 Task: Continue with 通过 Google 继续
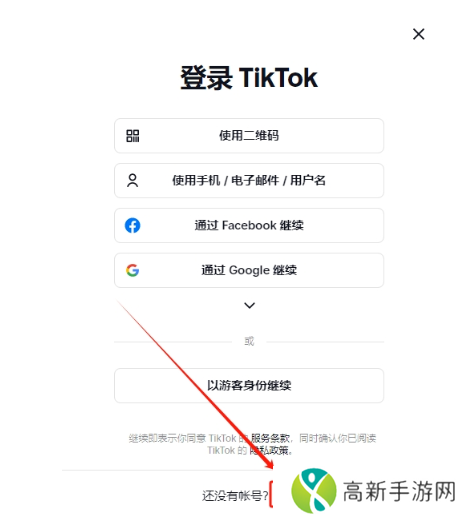click(x=249, y=270)
